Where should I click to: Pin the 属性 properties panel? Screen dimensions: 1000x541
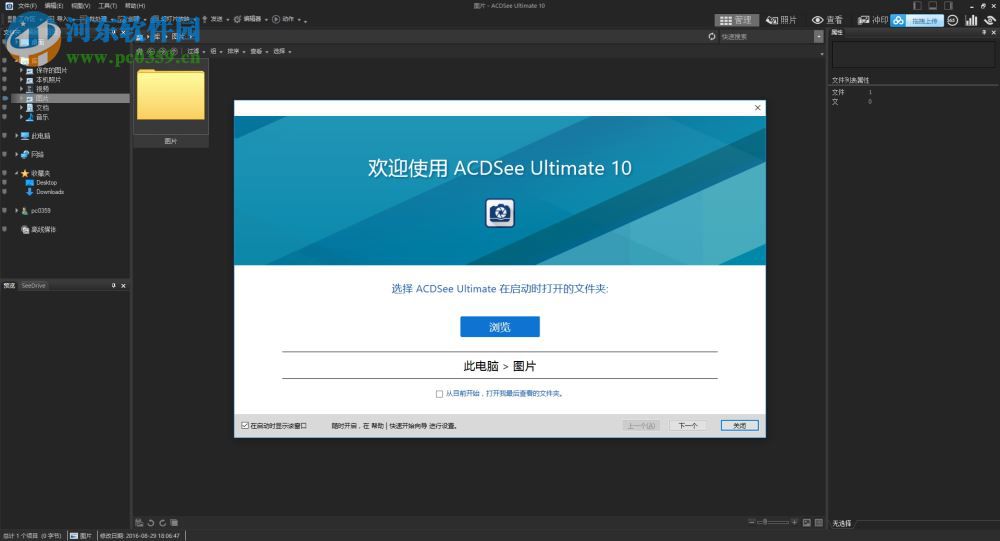(x=984, y=32)
